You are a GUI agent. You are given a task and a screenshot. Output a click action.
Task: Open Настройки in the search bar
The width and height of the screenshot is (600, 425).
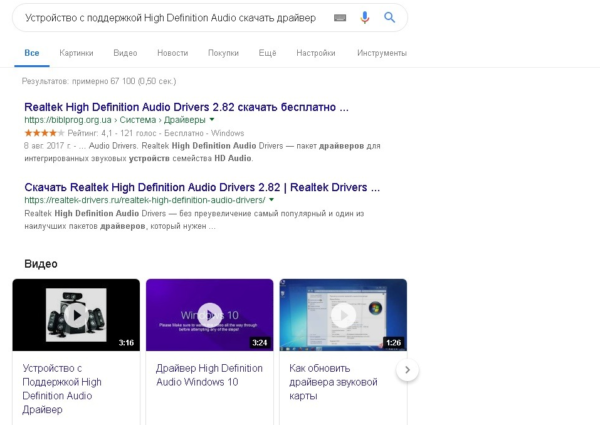click(x=316, y=53)
